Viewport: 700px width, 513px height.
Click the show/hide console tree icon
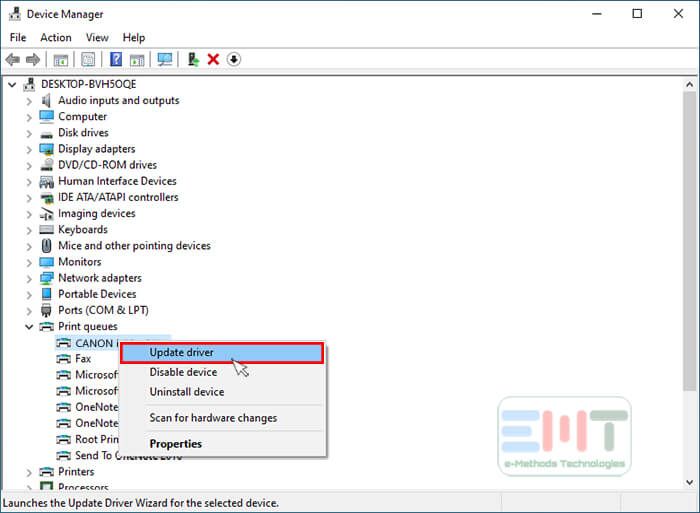[x=61, y=60]
